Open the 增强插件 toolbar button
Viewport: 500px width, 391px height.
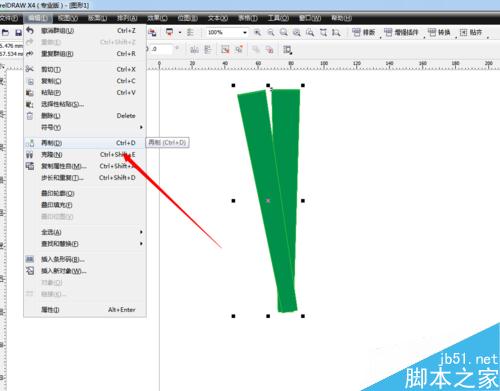coord(401,32)
